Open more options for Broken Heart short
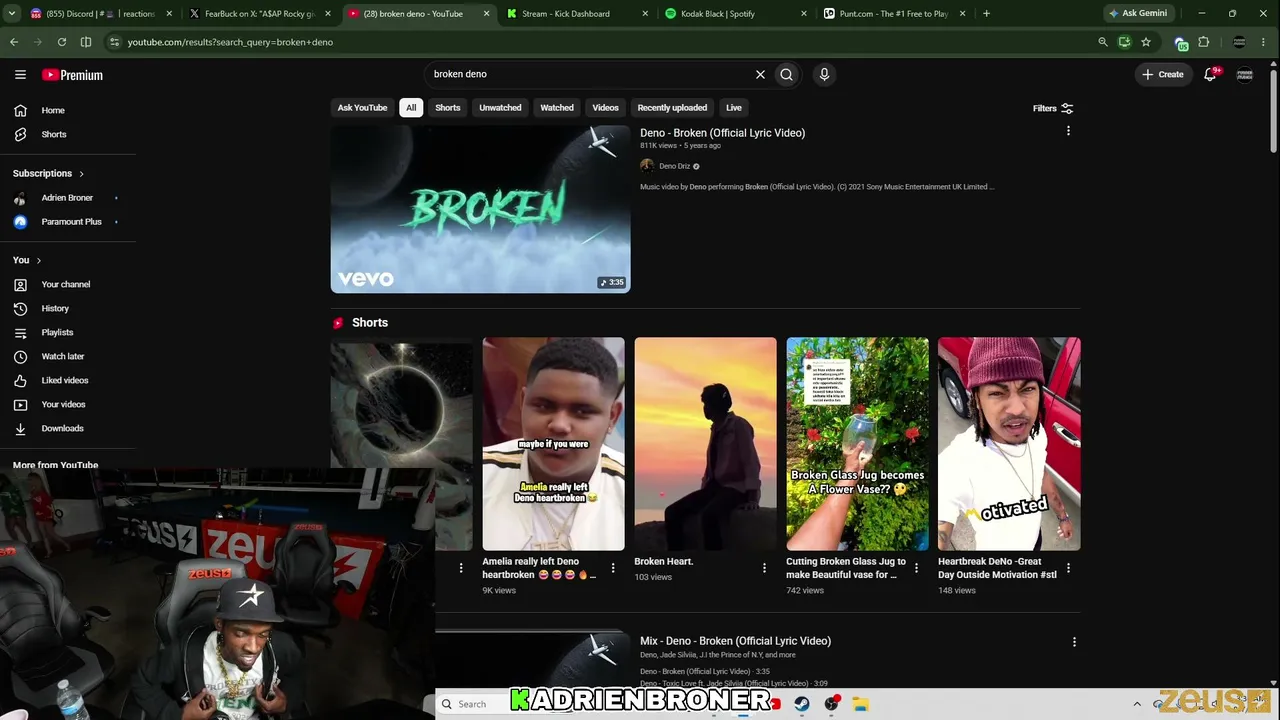This screenshot has height=720, width=1280. [x=764, y=568]
